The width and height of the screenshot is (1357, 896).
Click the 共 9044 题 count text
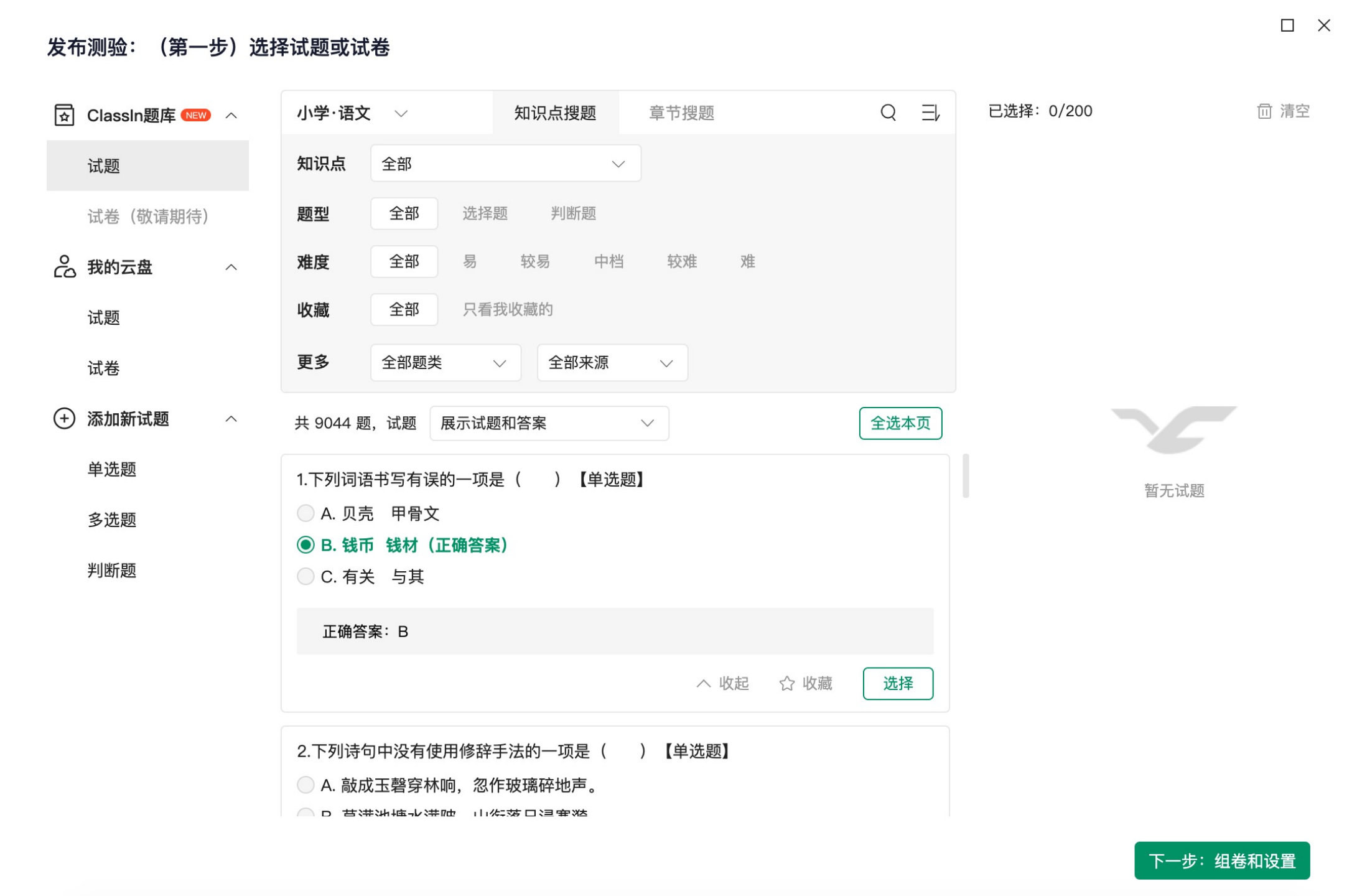[x=333, y=423]
